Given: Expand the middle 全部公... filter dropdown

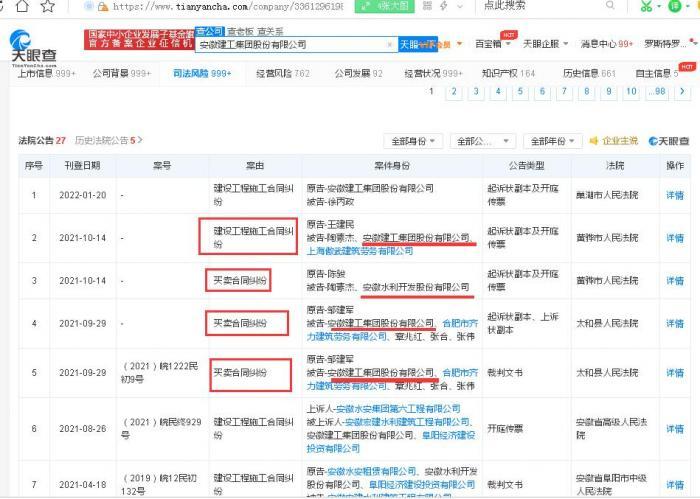Looking at the screenshot, I should click(482, 141).
